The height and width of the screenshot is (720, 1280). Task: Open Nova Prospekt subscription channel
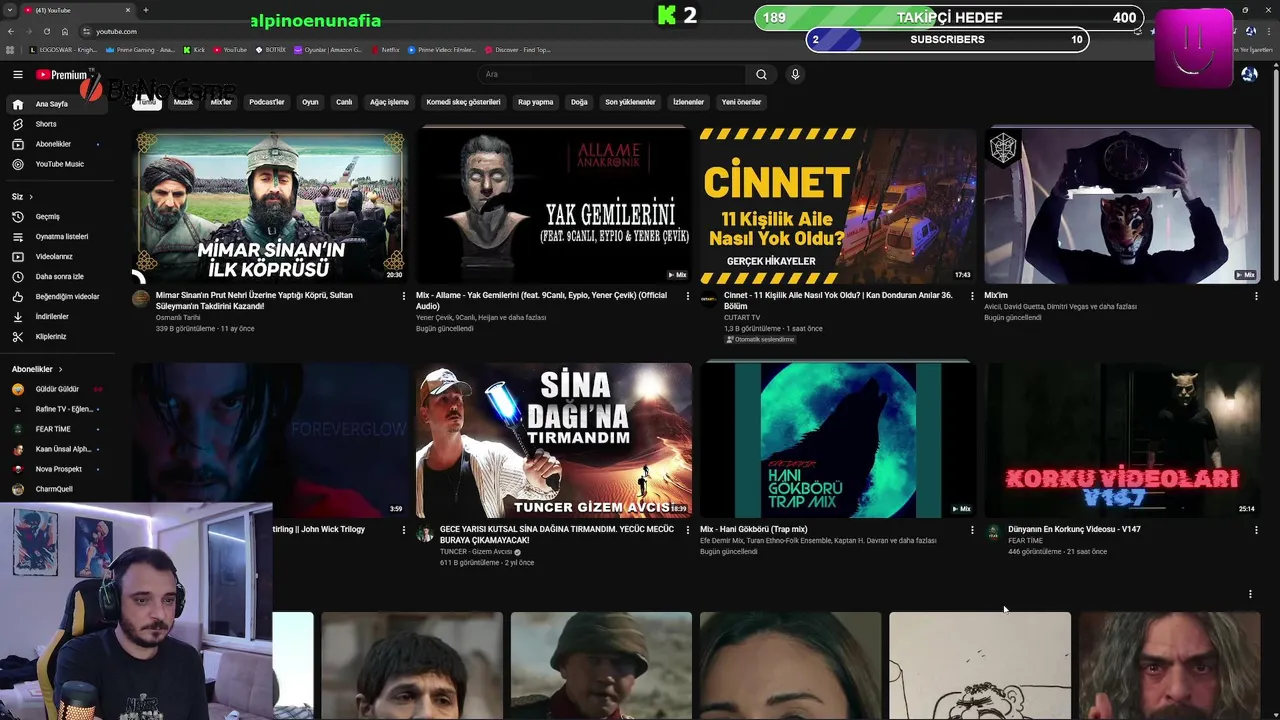click(57, 469)
